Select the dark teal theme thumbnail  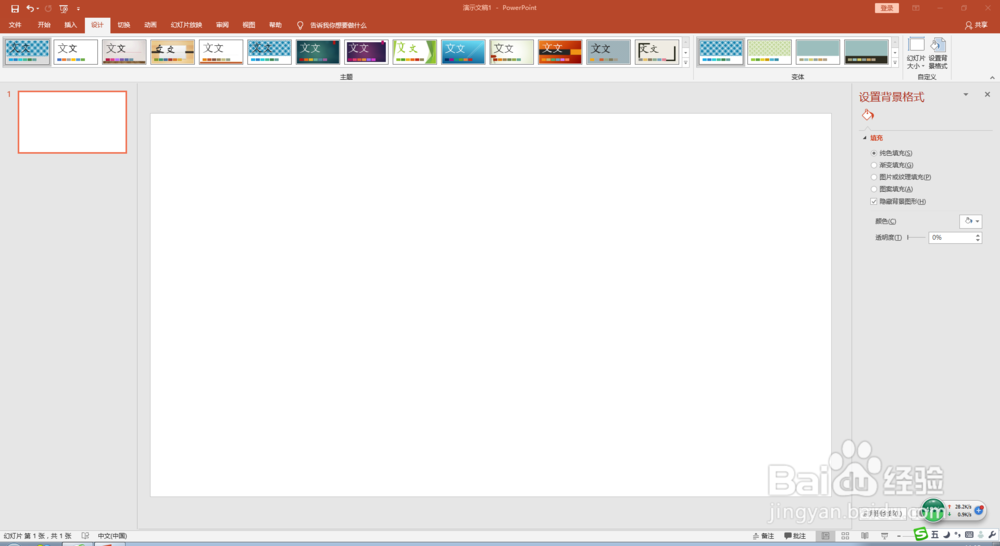318,52
